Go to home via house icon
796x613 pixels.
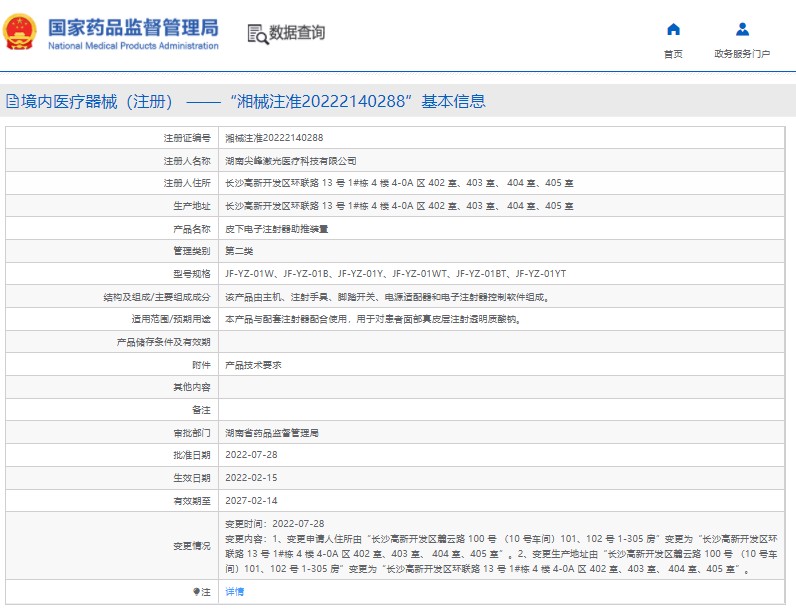pyautogui.click(x=673, y=29)
